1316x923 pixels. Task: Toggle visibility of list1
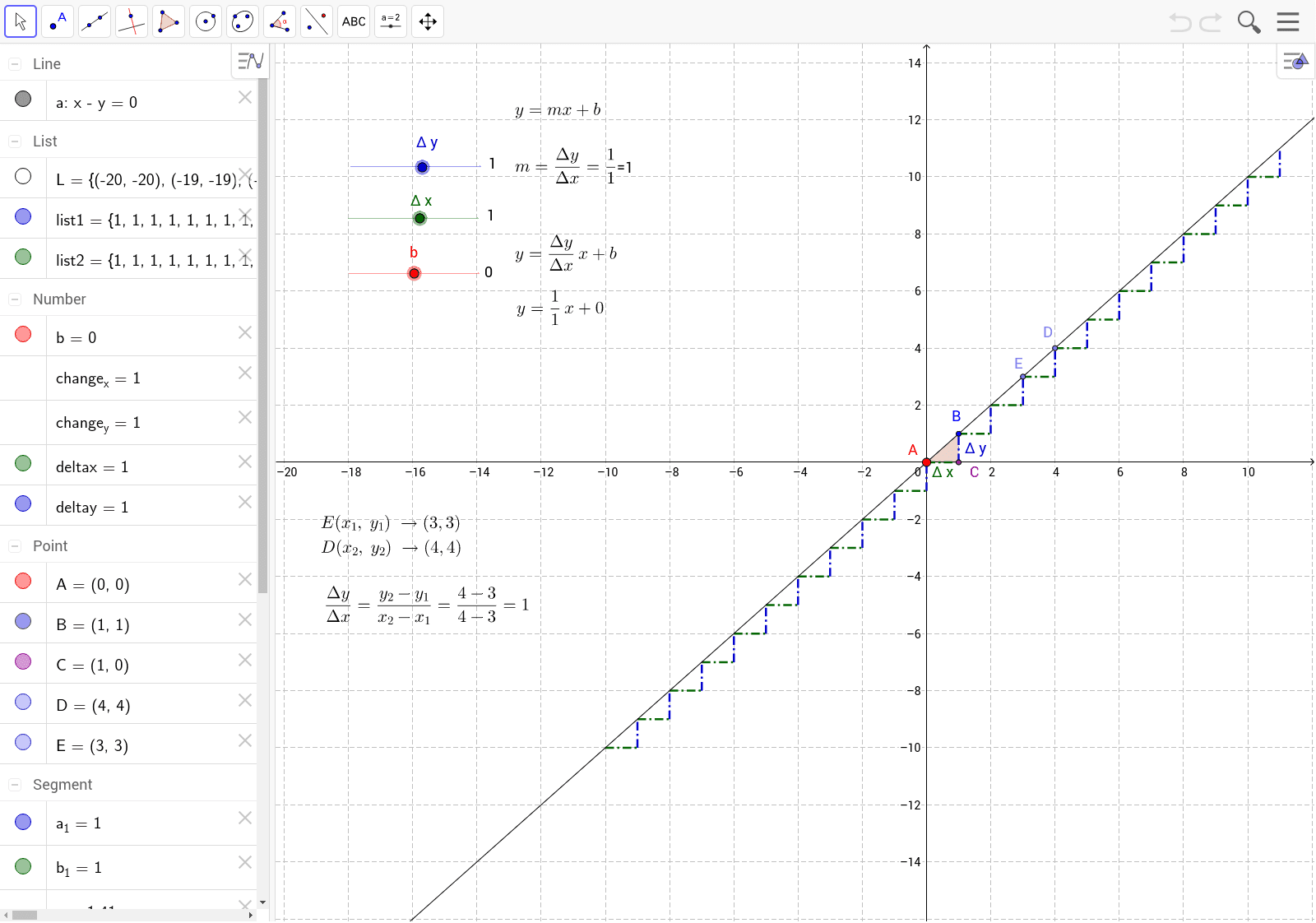point(23,216)
